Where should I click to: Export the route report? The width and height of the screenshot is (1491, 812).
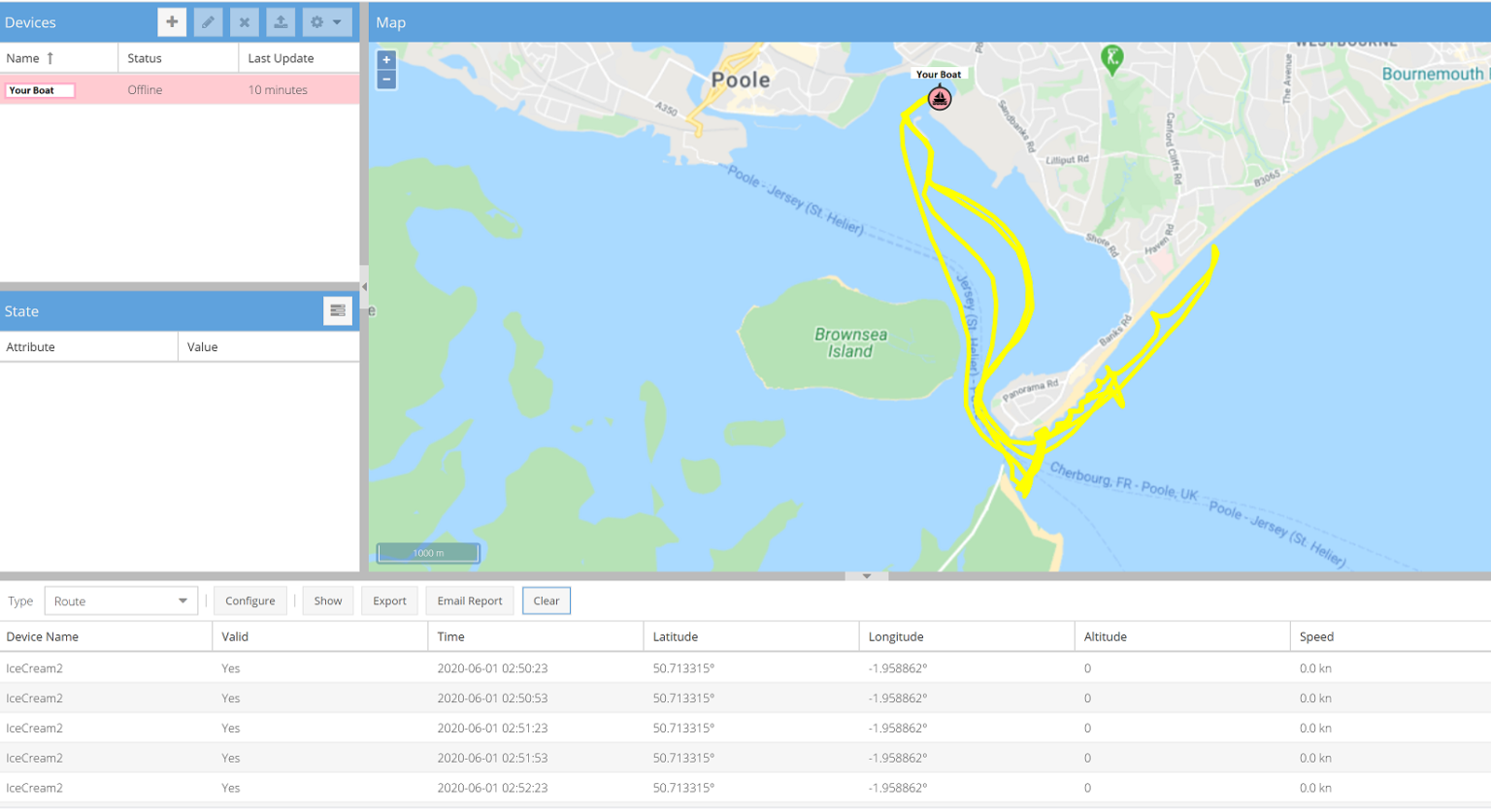point(389,601)
